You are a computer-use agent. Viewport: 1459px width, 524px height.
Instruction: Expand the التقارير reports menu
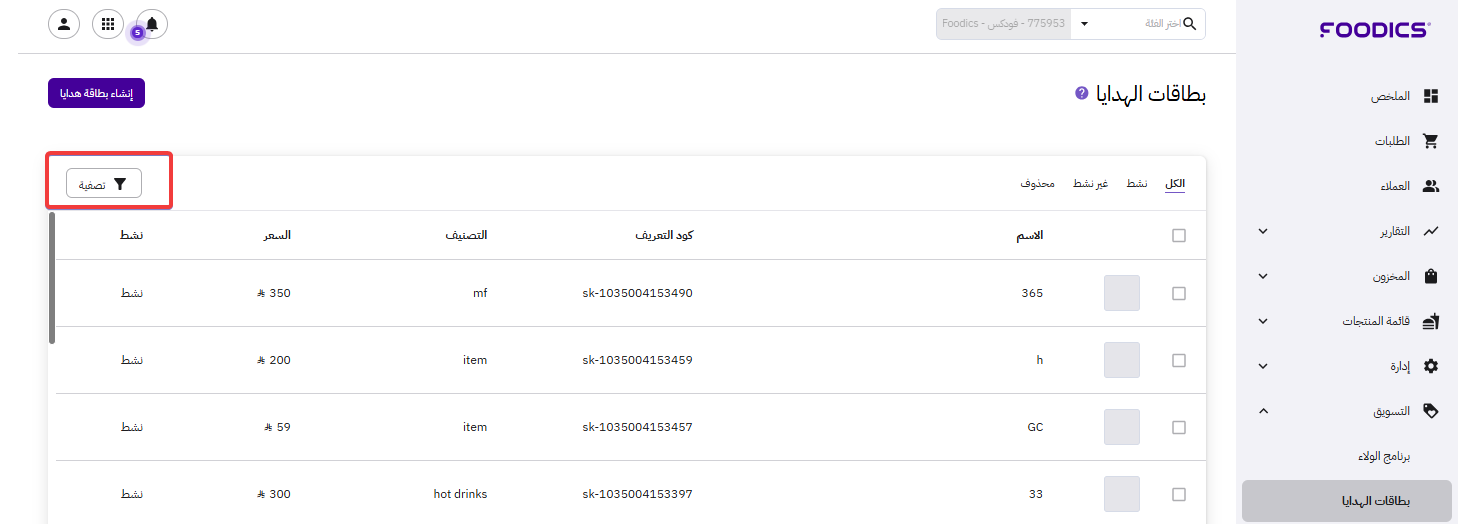coord(1263,231)
